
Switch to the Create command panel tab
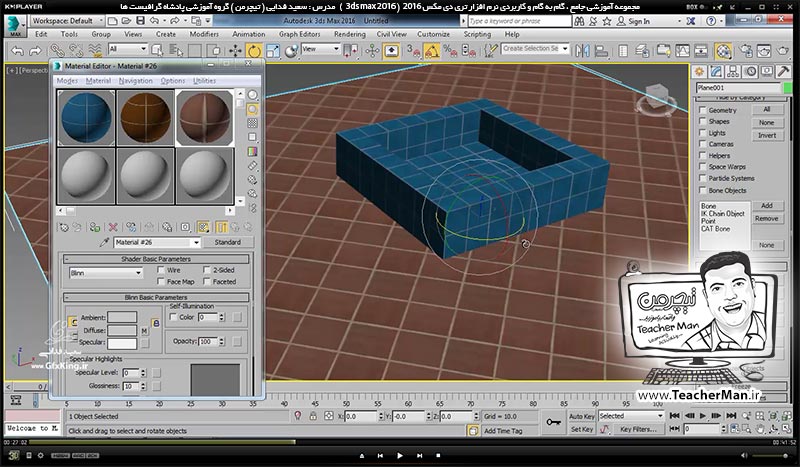(x=699, y=71)
